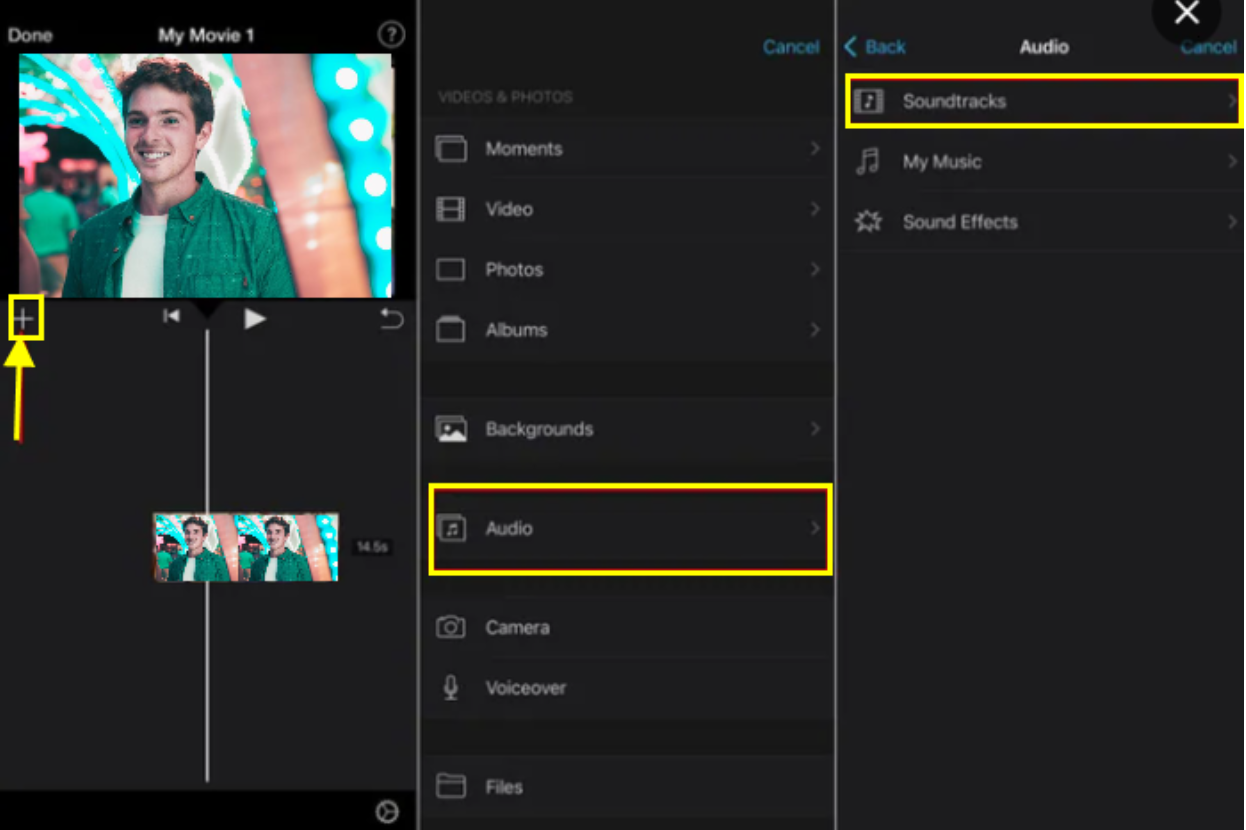
Task: Expand the Photos row chevron
Action: click(815, 269)
